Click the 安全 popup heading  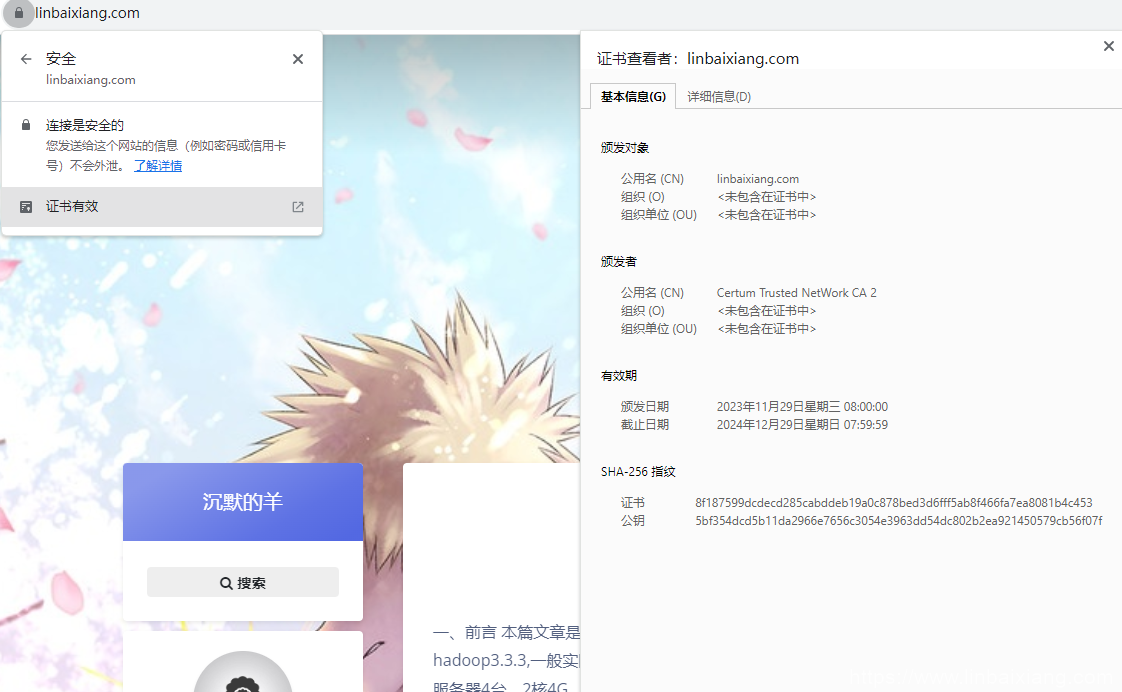[61, 59]
